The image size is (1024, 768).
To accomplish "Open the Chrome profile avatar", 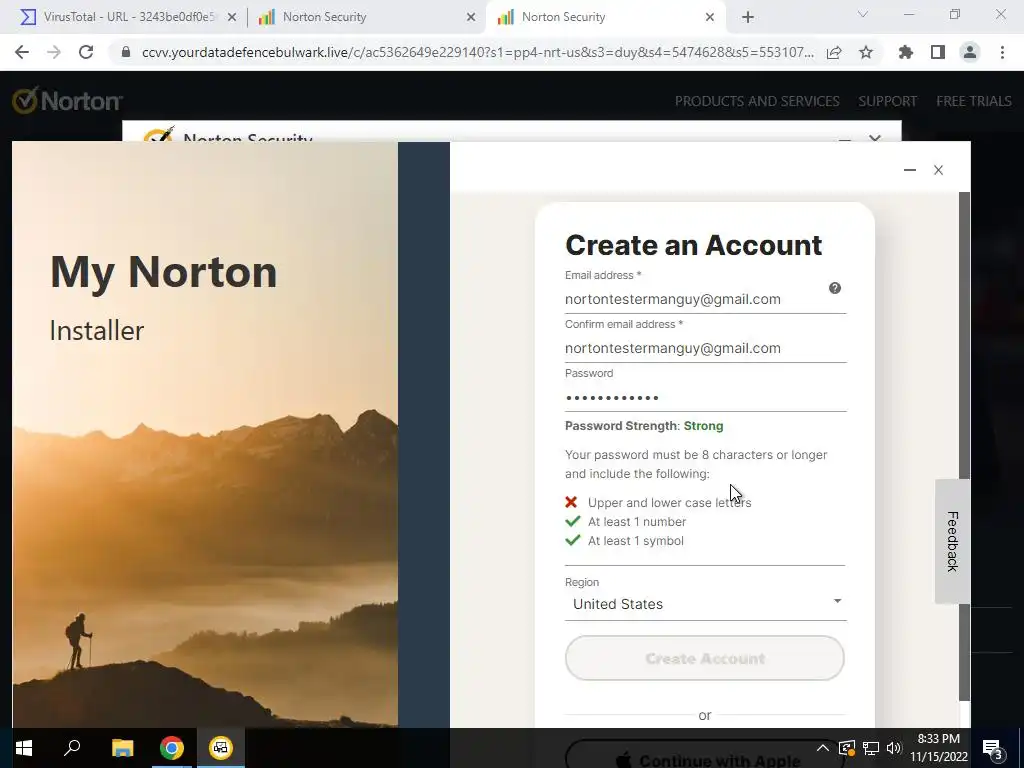I will 970,52.
